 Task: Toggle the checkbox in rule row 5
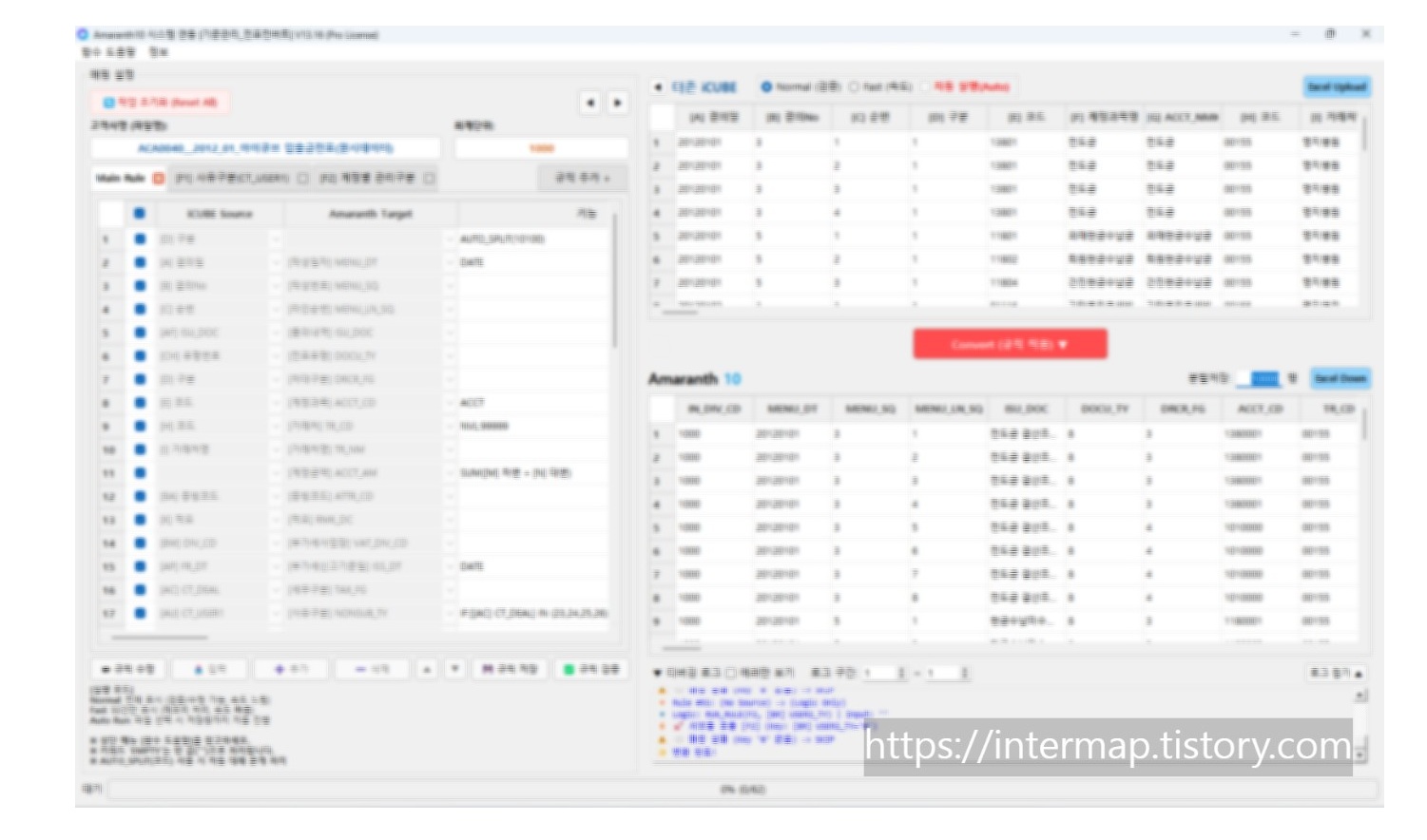(140, 333)
